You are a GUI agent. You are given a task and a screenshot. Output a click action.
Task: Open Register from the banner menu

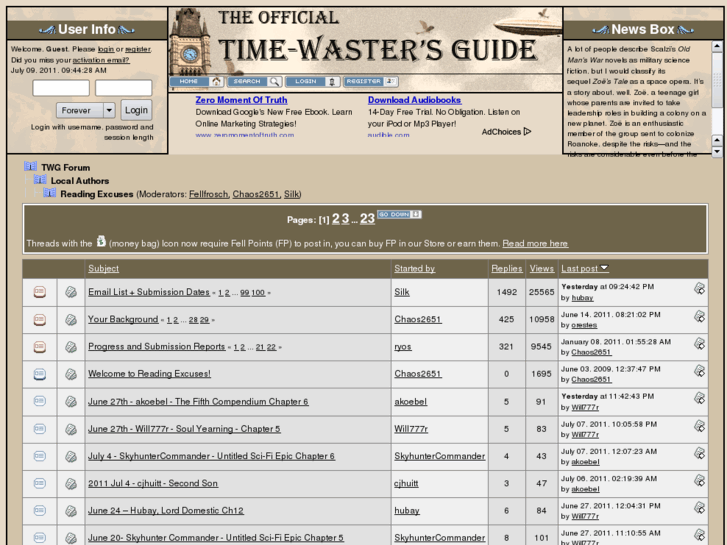click(370, 81)
